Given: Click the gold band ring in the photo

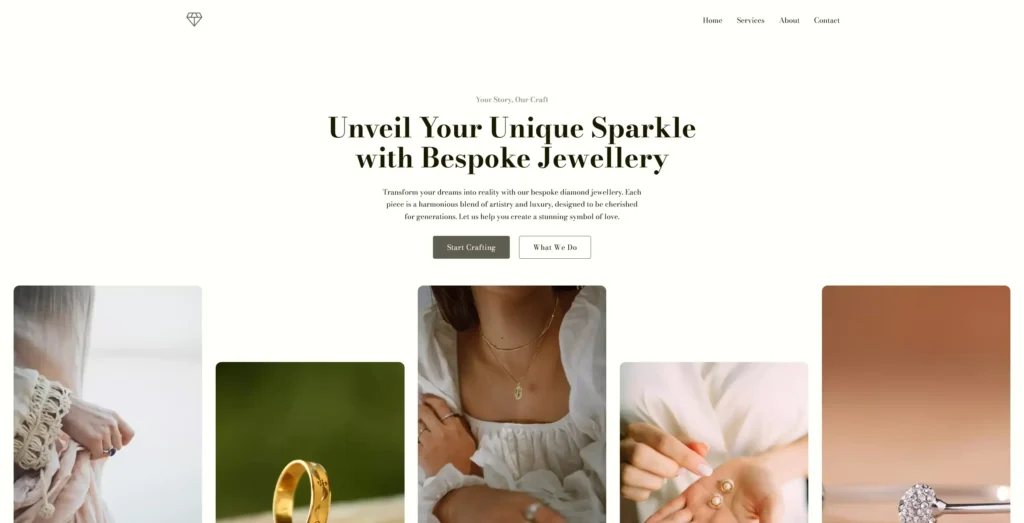Looking at the screenshot, I should (x=303, y=492).
